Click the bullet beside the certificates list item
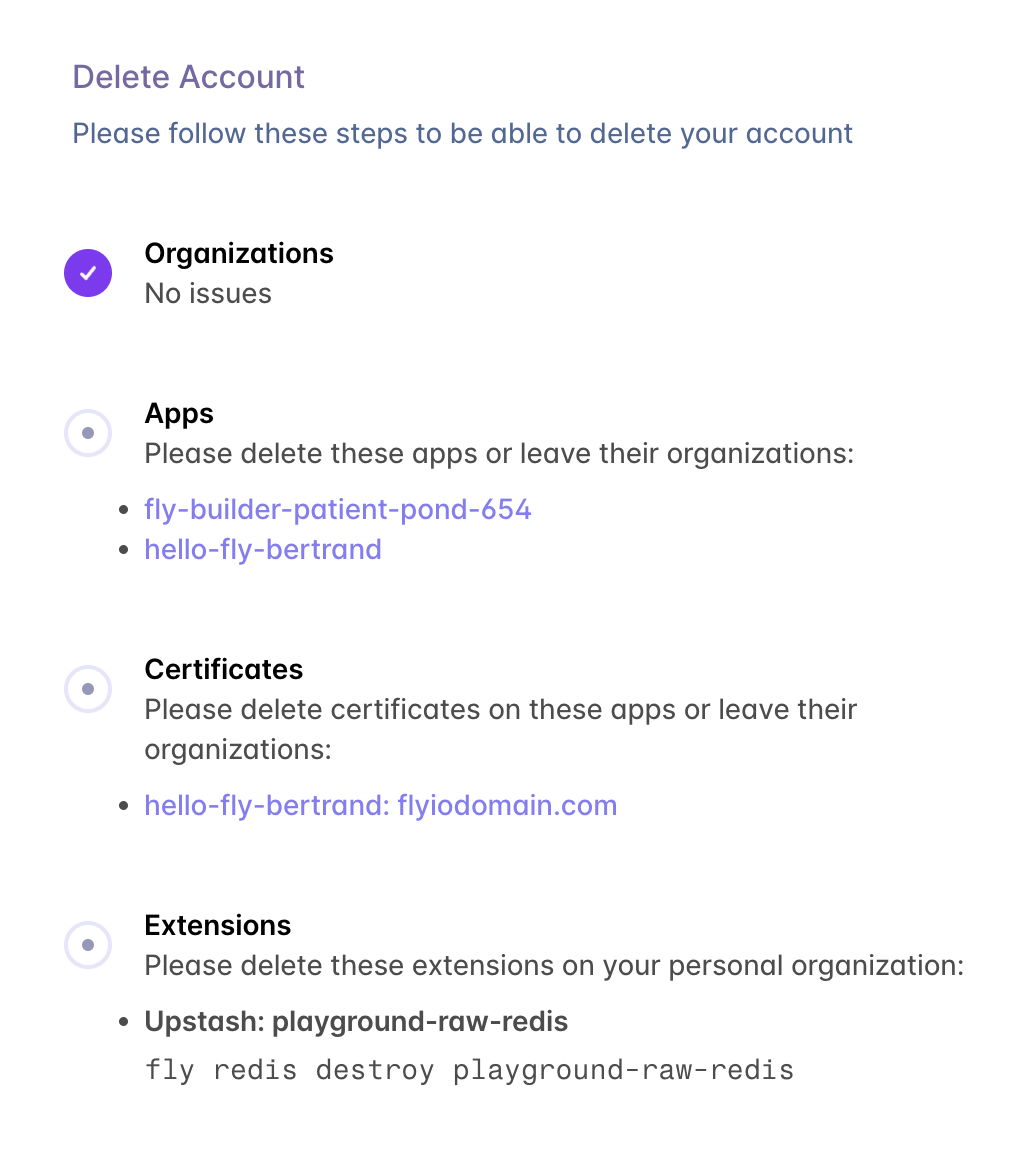The height and width of the screenshot is (1150, 1027). (123, 805)
